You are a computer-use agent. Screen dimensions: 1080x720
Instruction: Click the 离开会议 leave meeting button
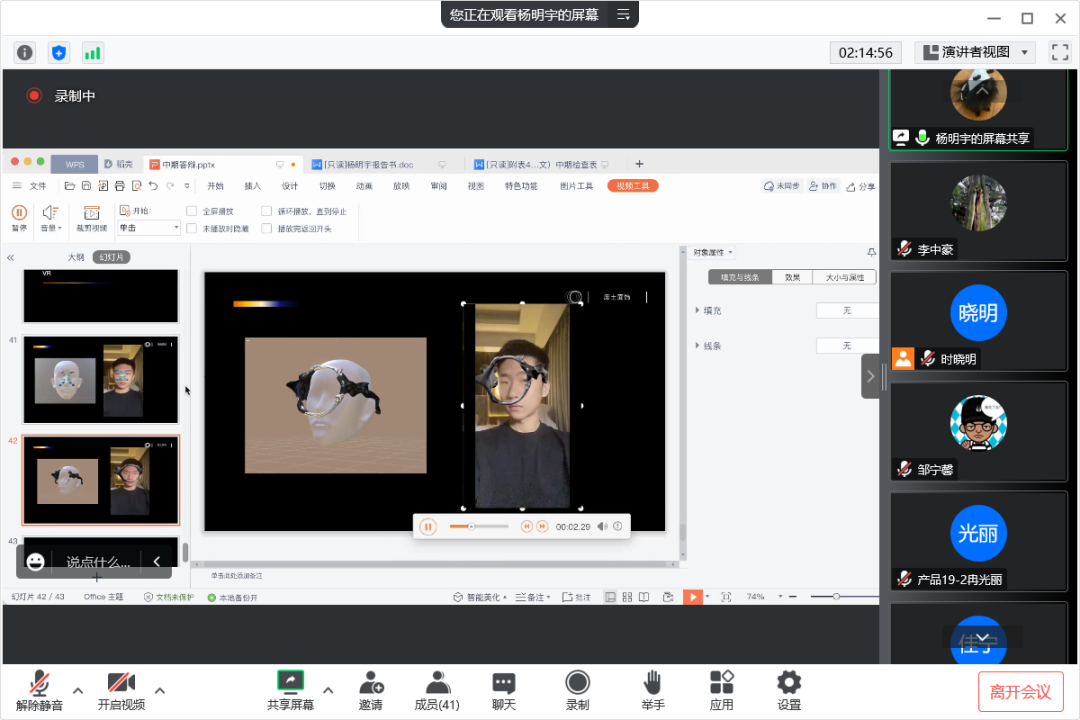point(1020,692)
